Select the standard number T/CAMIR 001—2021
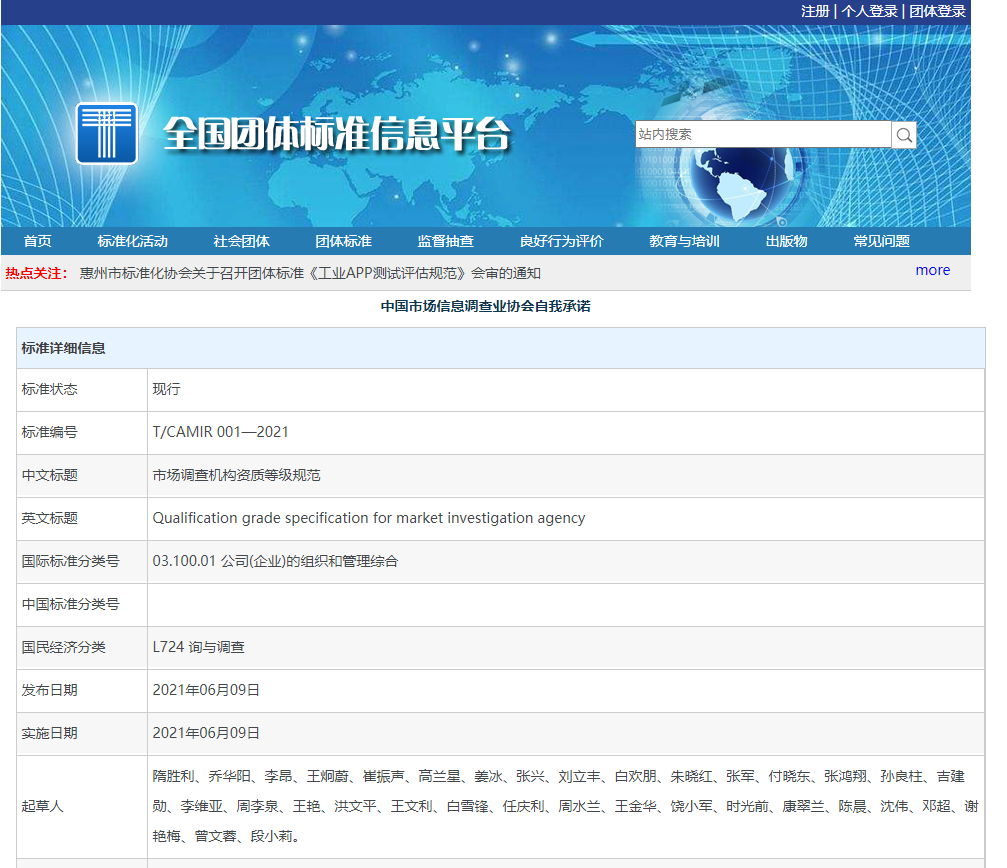This screenshot has height=868, width=1007. 220,432
